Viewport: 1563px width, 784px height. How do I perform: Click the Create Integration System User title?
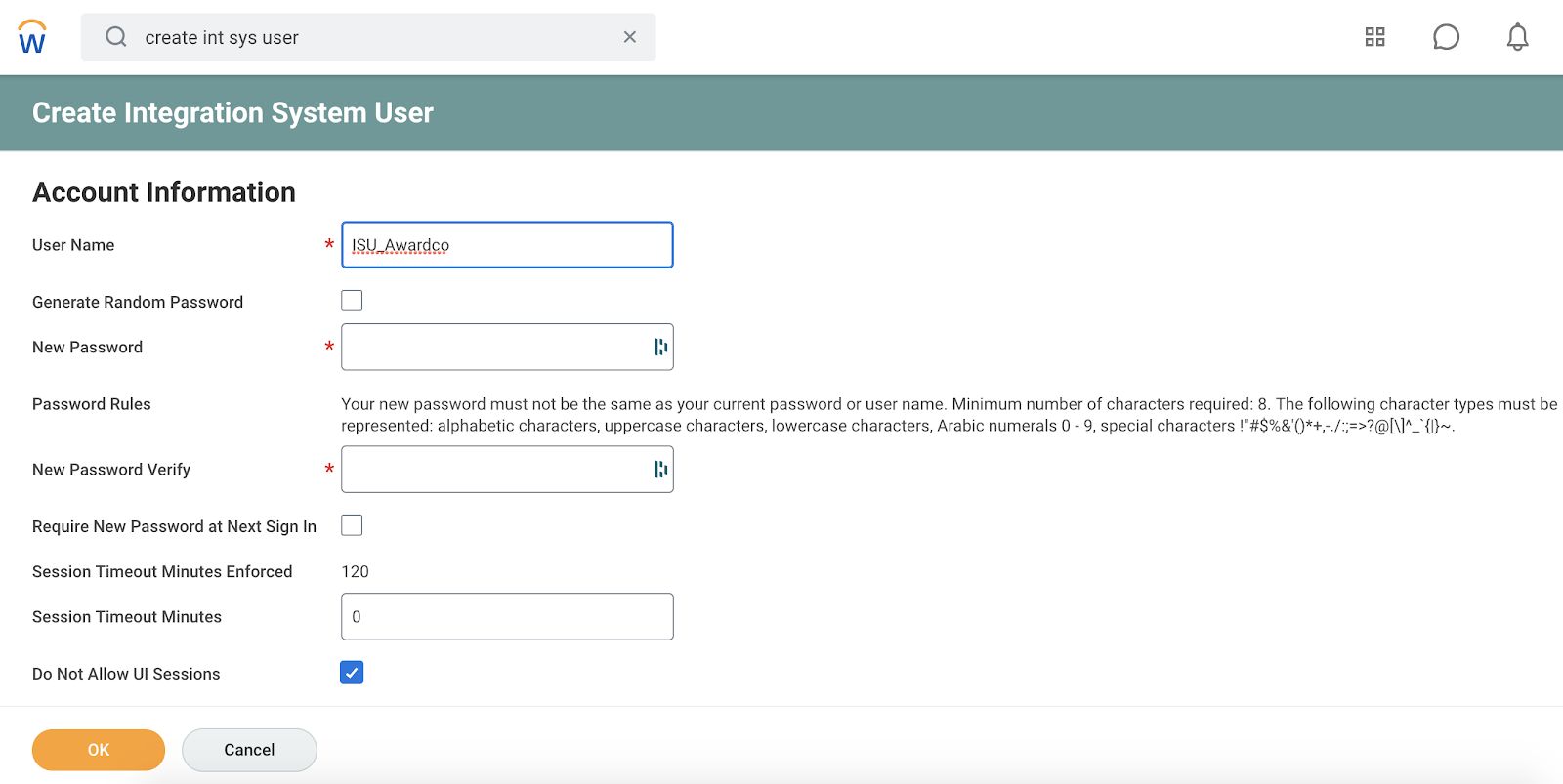[232, 113]
